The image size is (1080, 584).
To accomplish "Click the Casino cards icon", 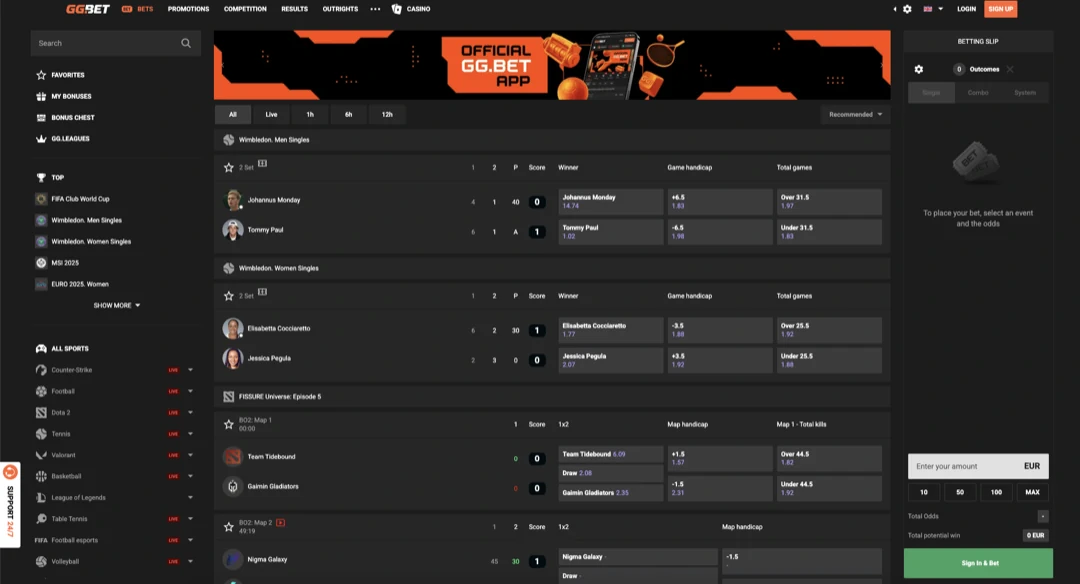I will click(x=396, y=9).
